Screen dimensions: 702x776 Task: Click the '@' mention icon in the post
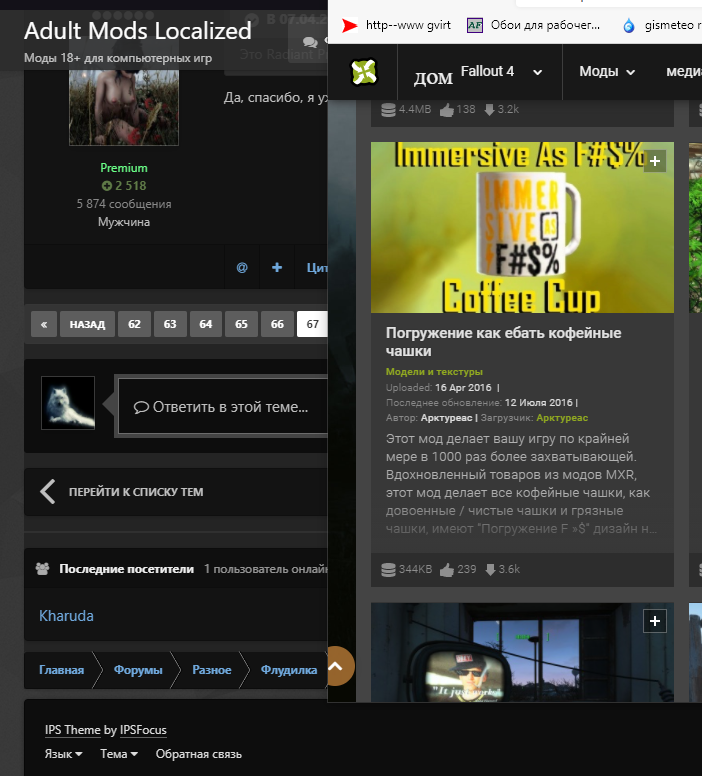[x=242, y=268]
